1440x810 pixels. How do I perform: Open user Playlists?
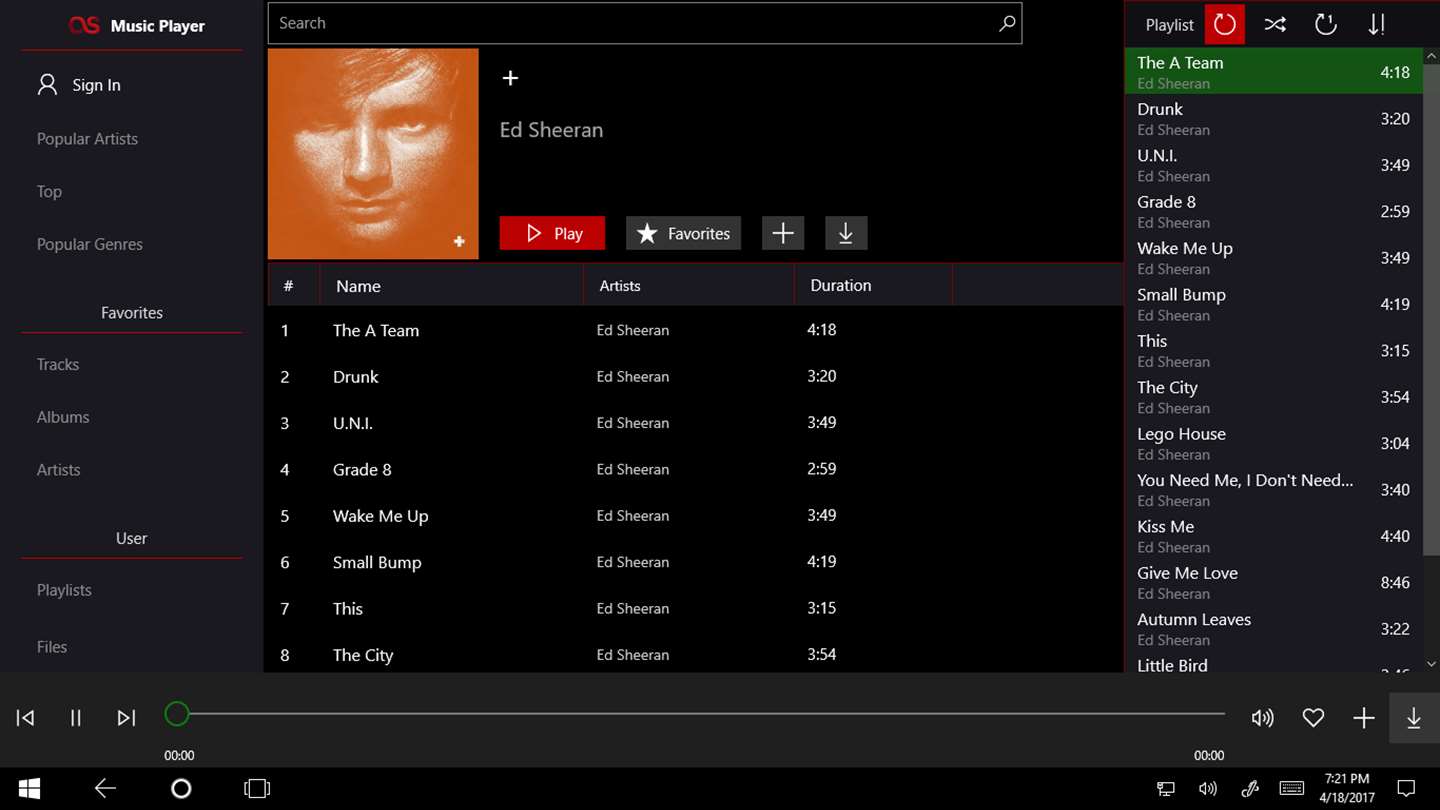(64, 590)
